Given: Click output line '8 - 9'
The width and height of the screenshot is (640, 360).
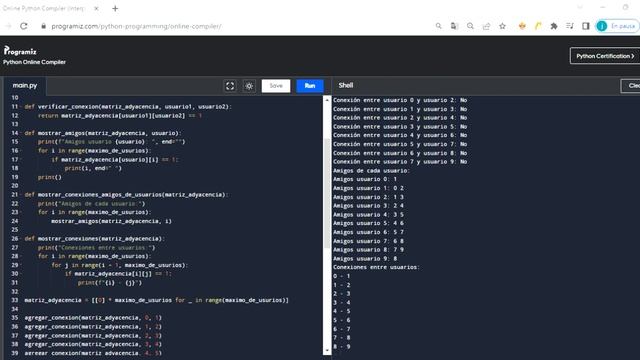Looking at the screenshot, I should tap(342, 347).
